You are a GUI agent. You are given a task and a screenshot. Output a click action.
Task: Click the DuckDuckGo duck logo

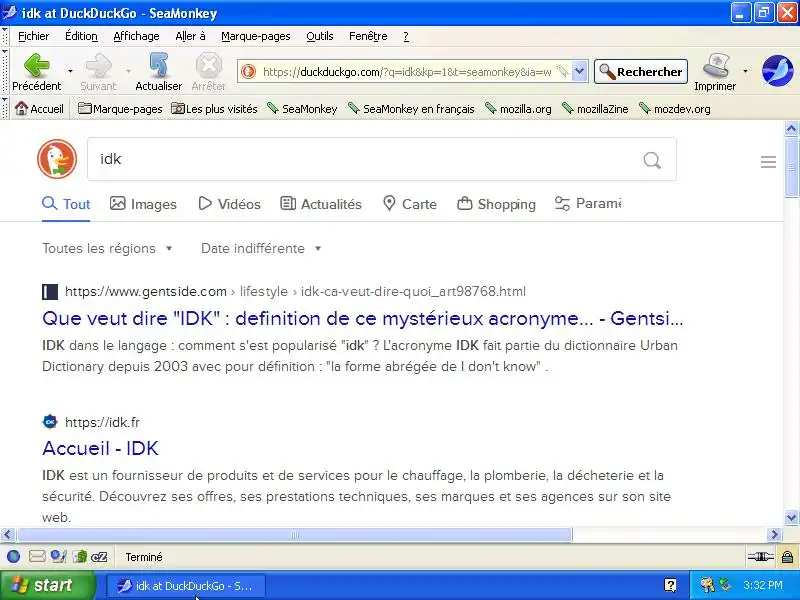tap(57, 159)
